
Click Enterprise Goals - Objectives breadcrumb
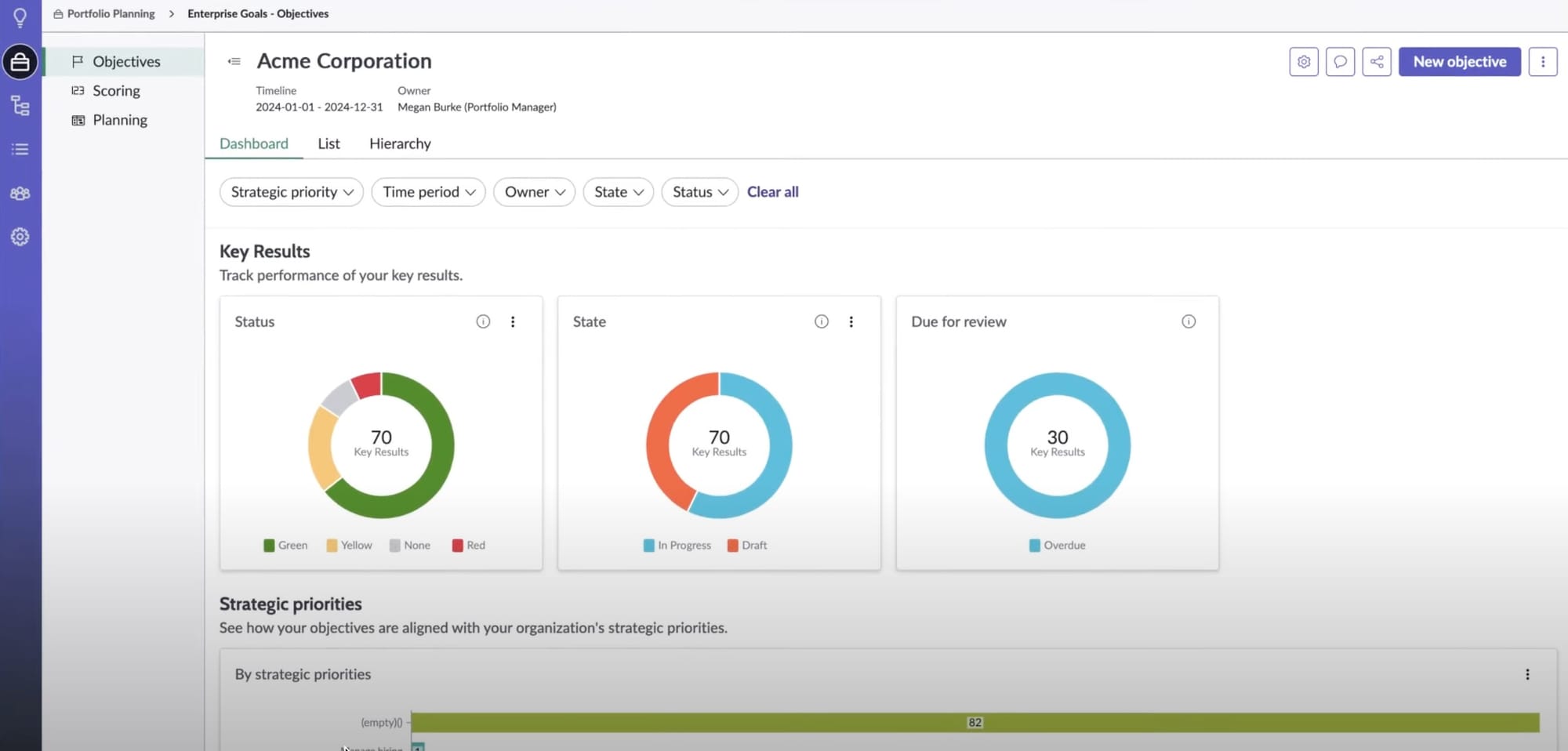click(x=258, y=14)
